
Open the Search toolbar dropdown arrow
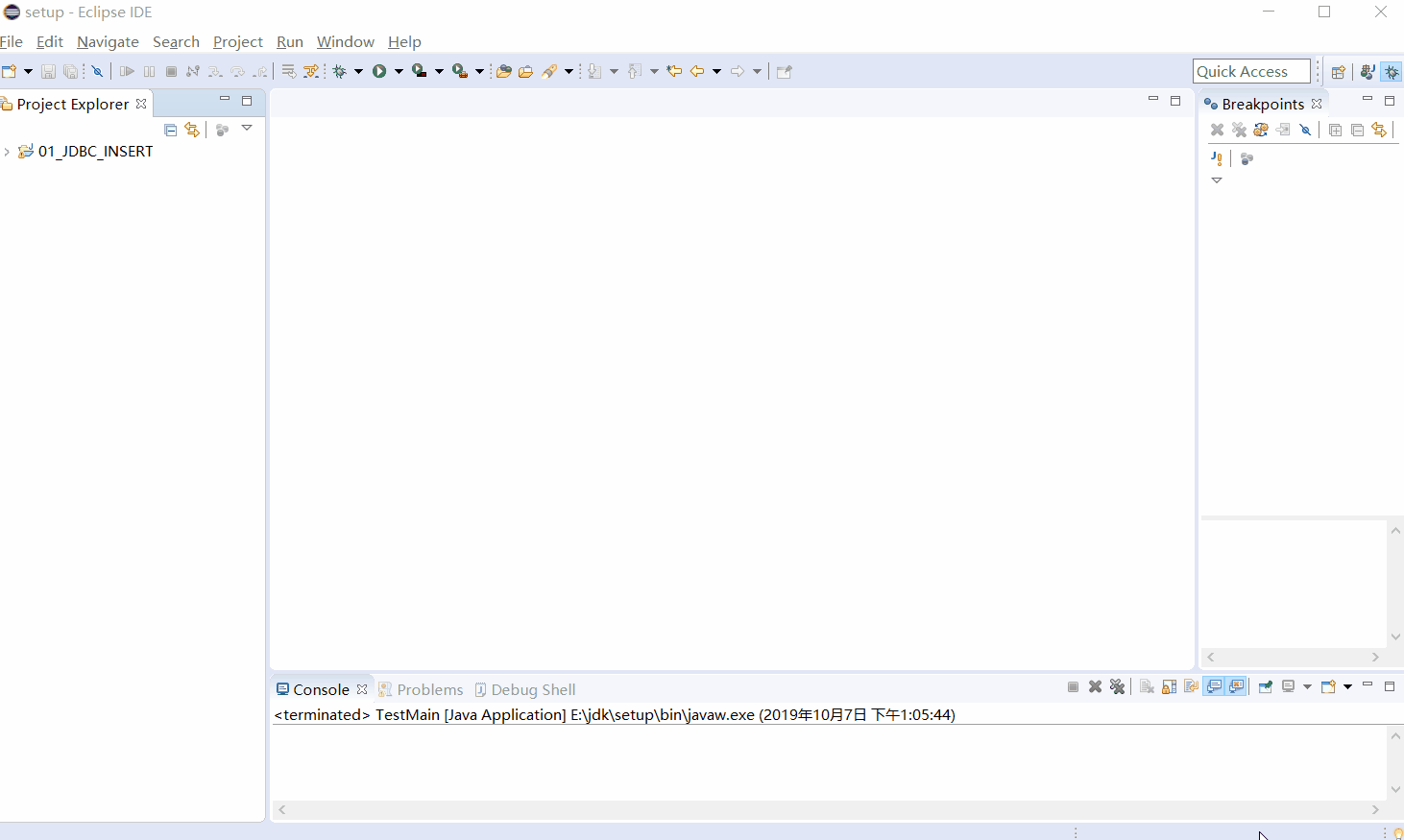tap(569, 71)
